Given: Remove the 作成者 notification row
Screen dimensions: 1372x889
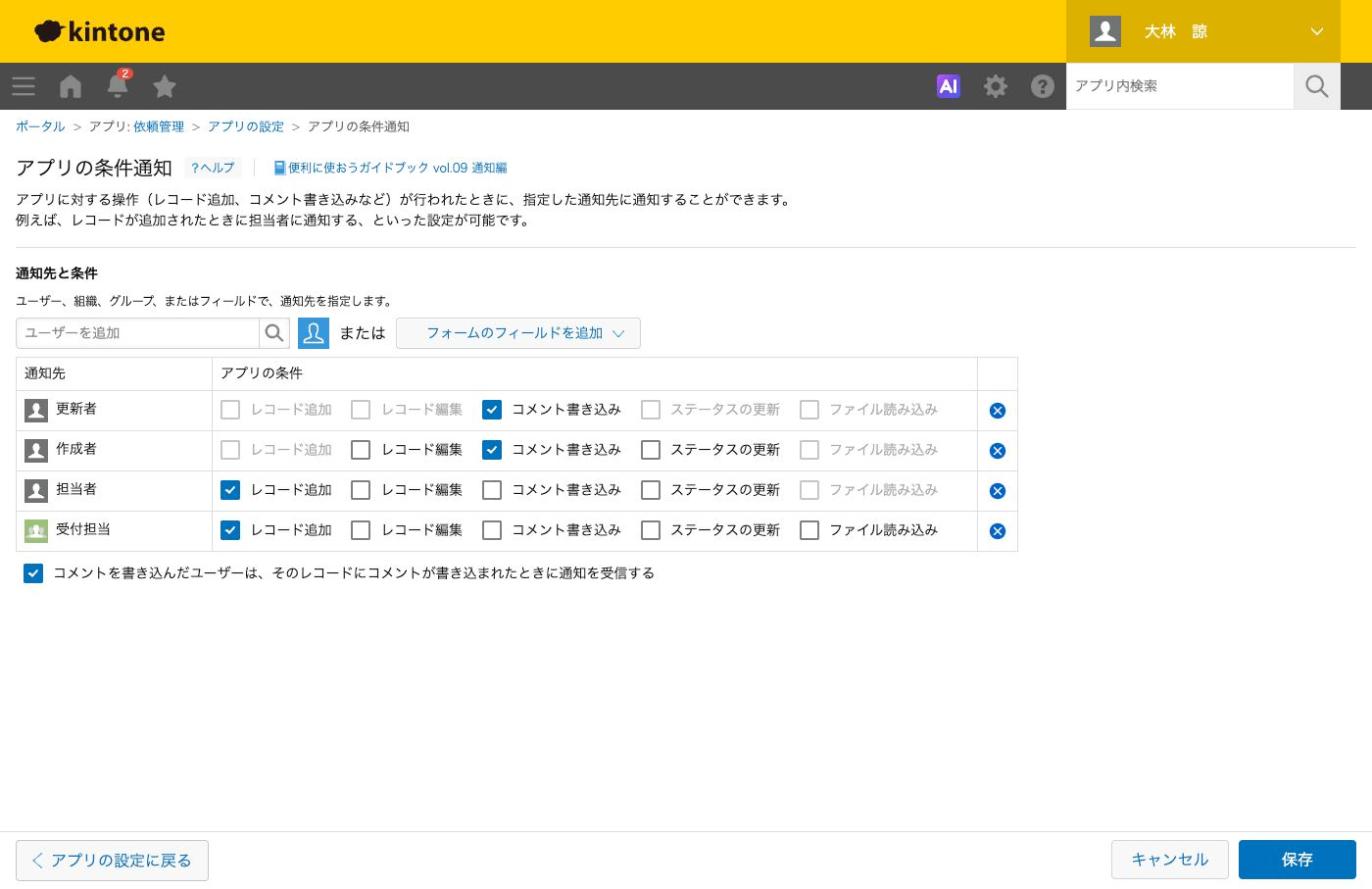Looking at the screenshot, I should (997, 450).
